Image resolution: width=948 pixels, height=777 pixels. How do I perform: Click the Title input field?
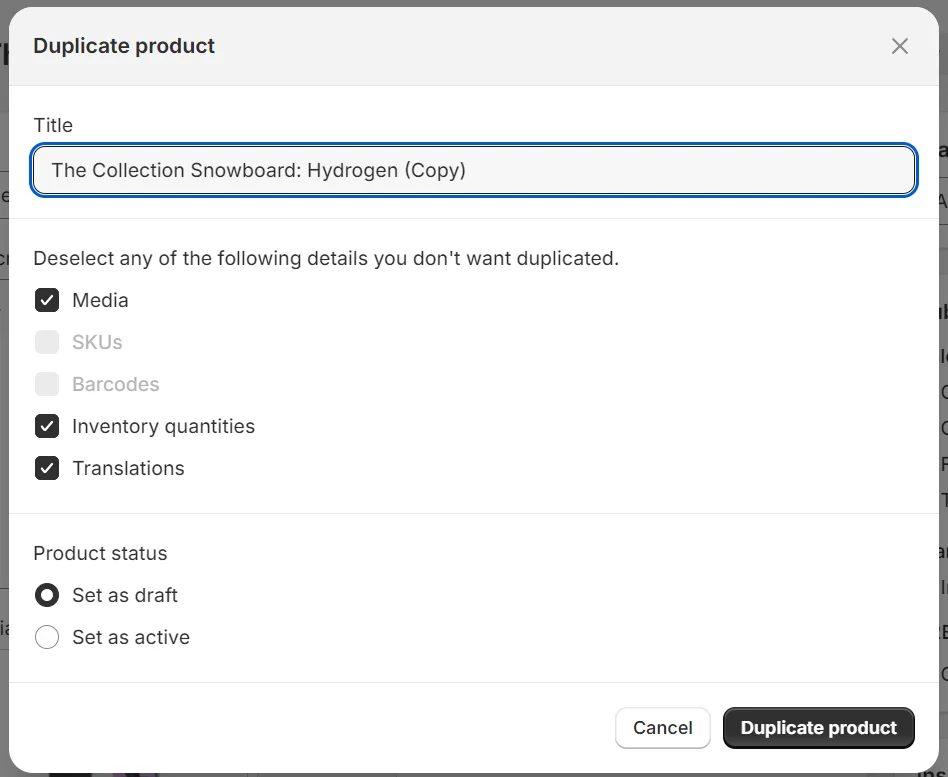point(474,170)
